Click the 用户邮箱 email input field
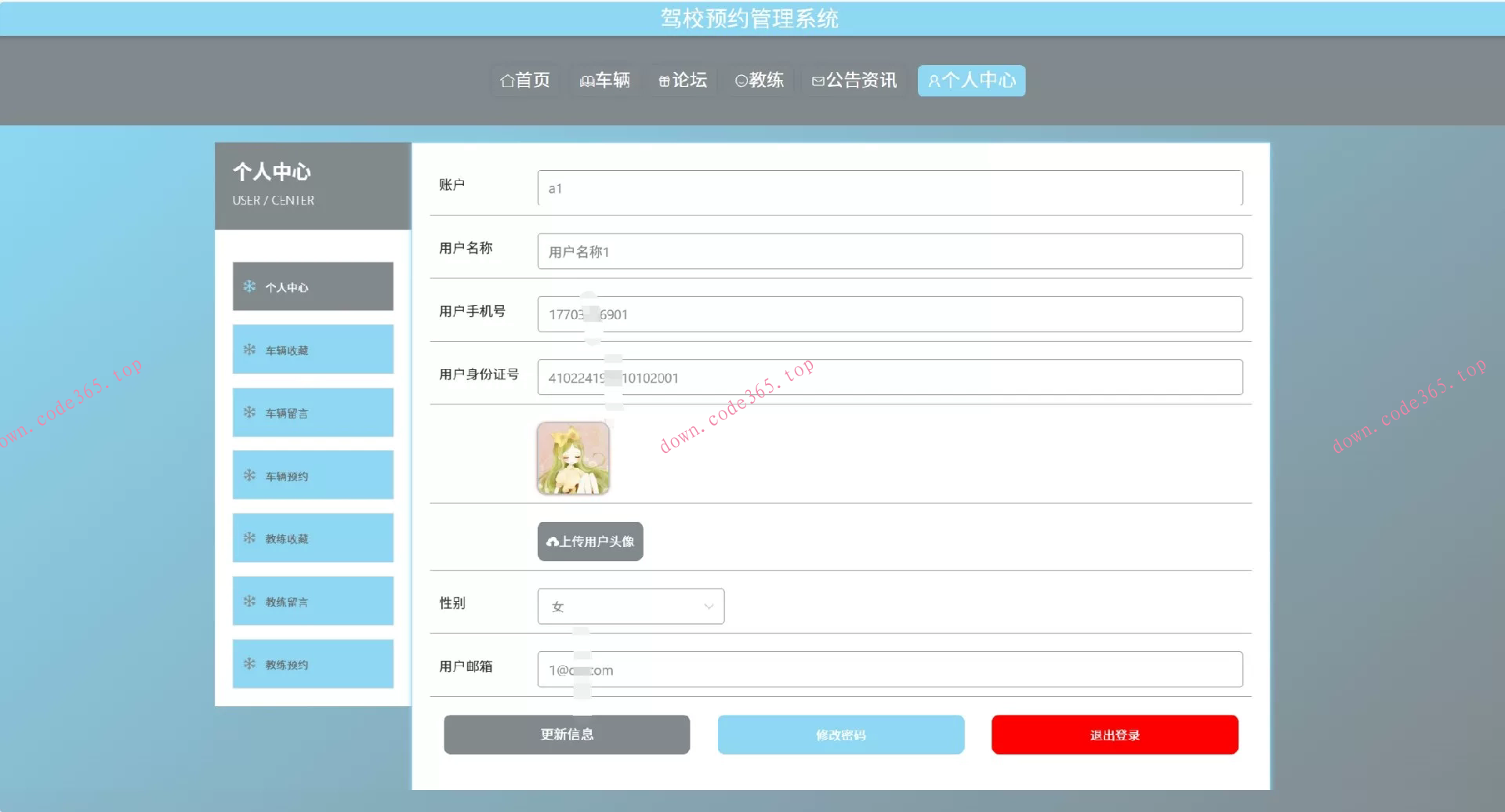The width and height of the screenshot is (1505, 812). tap(890, 669)
